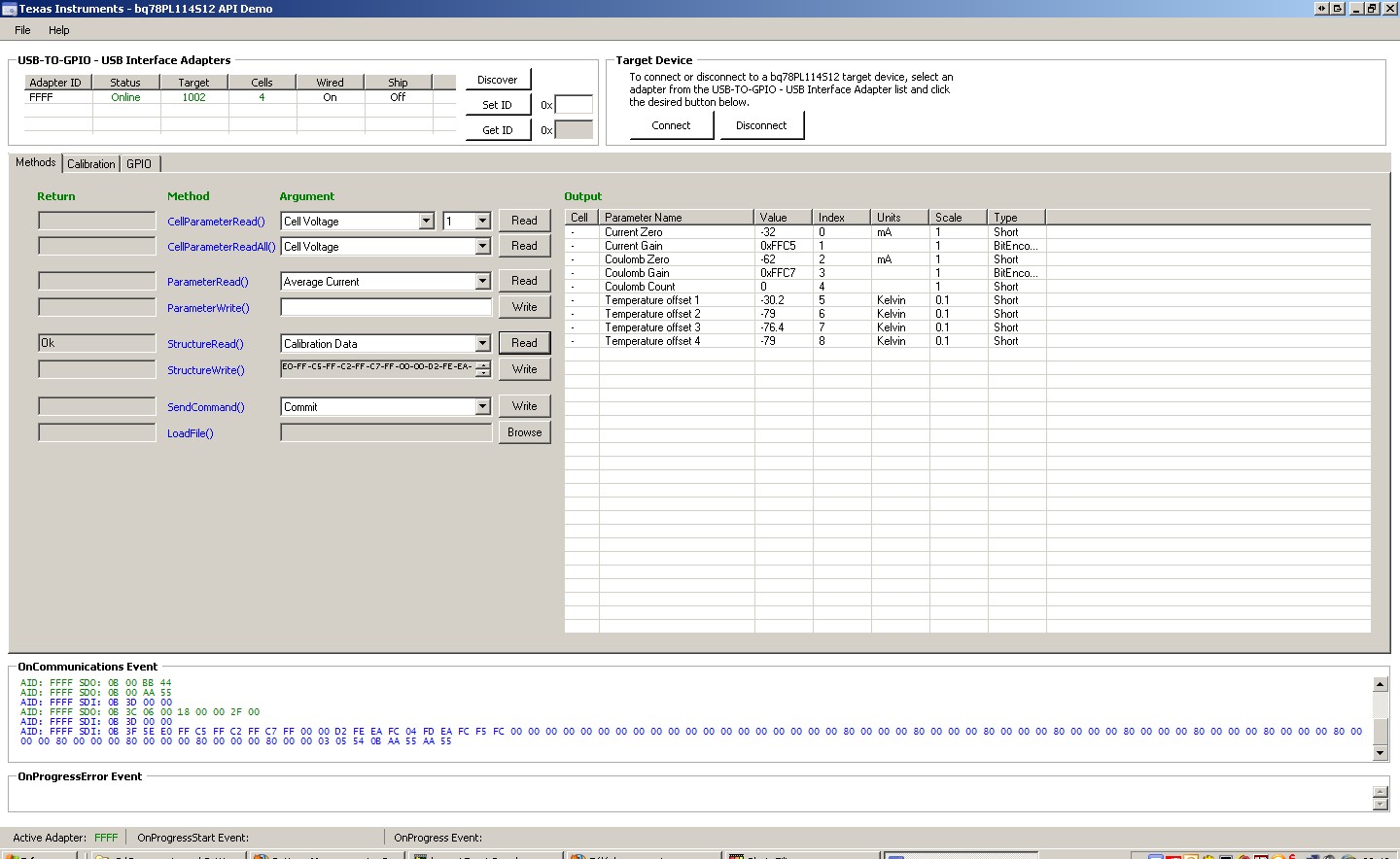The image size is (1400, 859).
Task: Select the Coulomb Count output row
Action: [967, 287]
